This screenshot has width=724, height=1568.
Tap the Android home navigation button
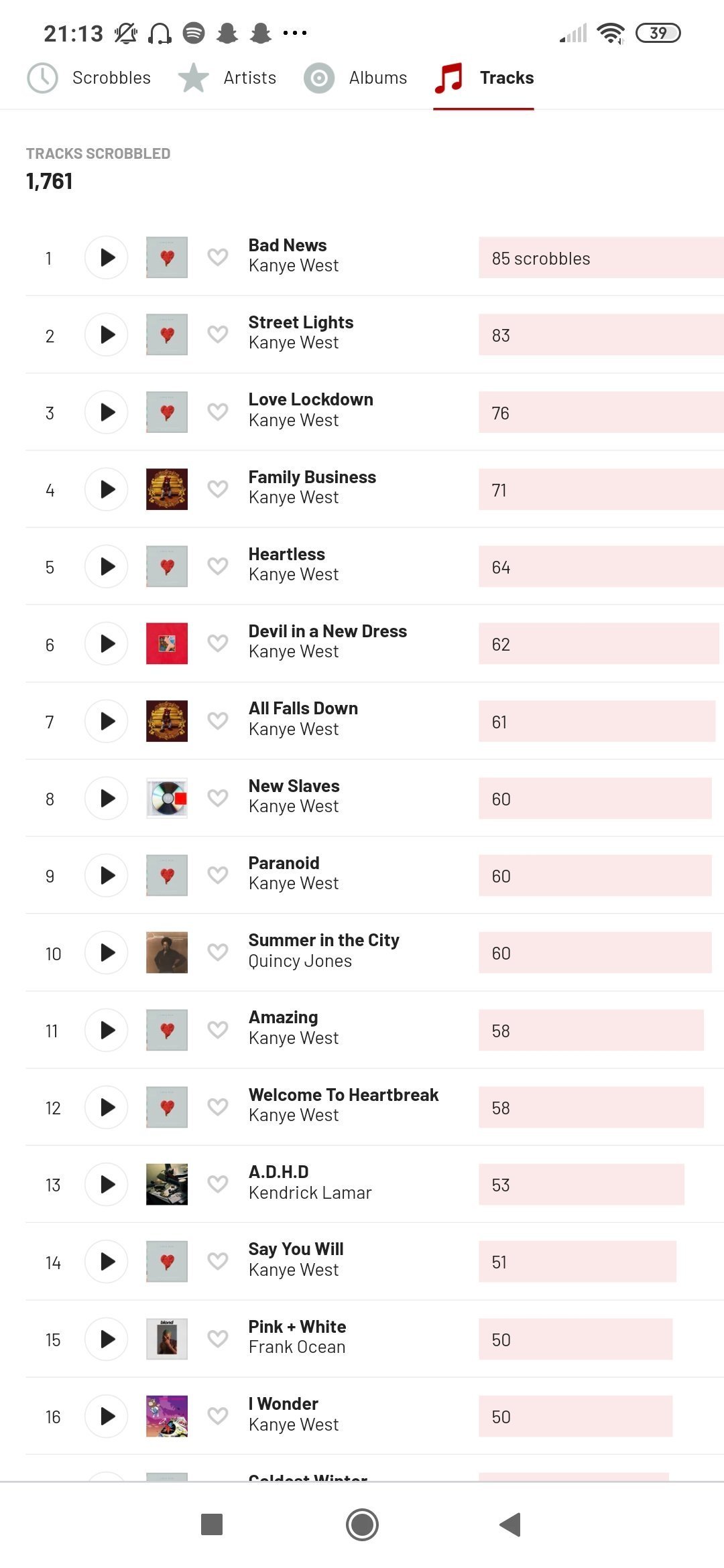[362, 1524]
